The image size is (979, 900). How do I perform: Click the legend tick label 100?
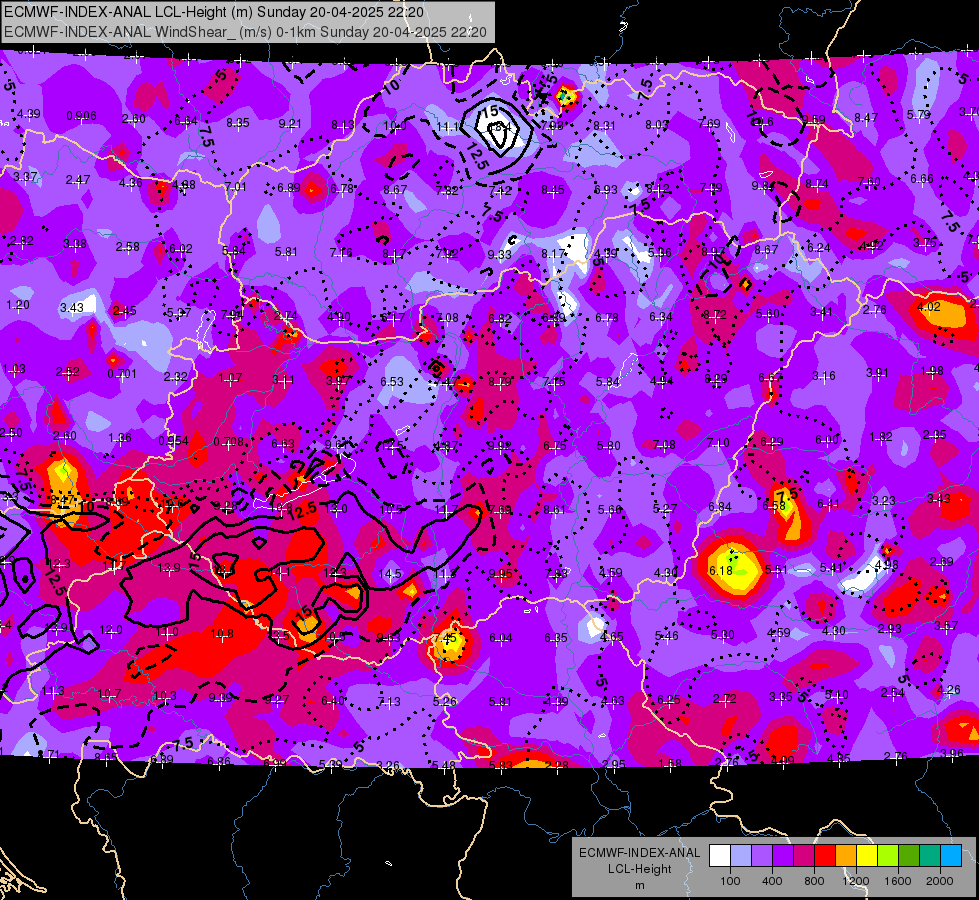click(730, 881)
